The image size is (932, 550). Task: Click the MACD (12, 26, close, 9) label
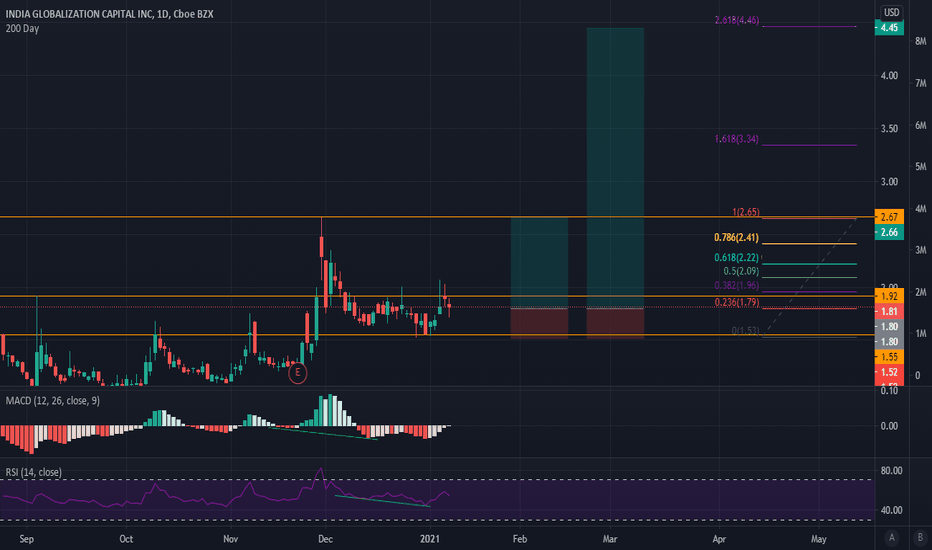[53, 401]
